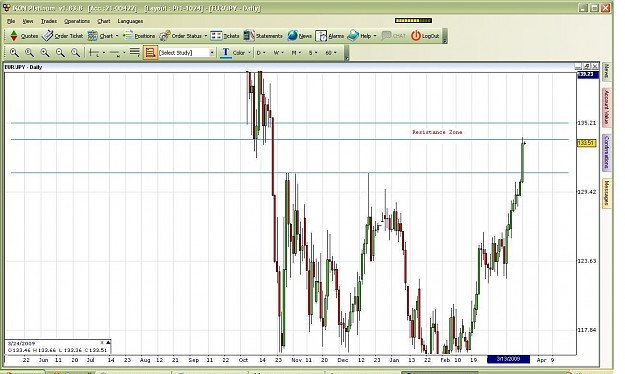This screenshot has width=625, height=374.
Task: Open the Positions window
Action: tap(139, 36)
